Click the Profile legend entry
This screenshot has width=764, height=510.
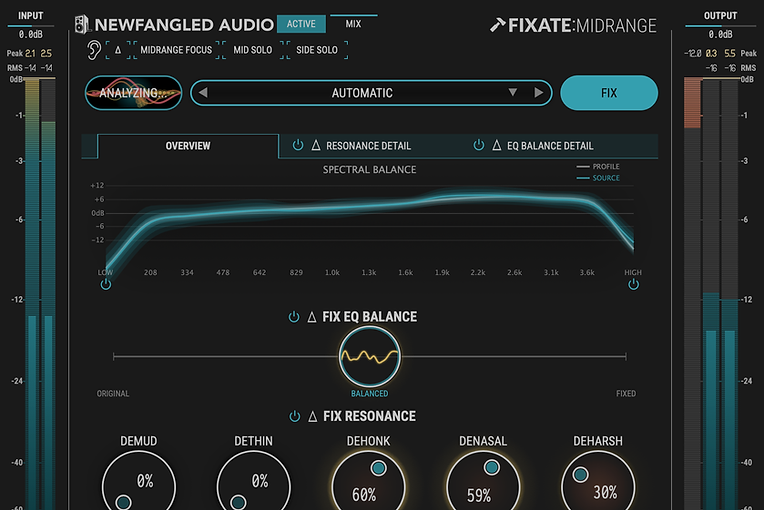598,167
